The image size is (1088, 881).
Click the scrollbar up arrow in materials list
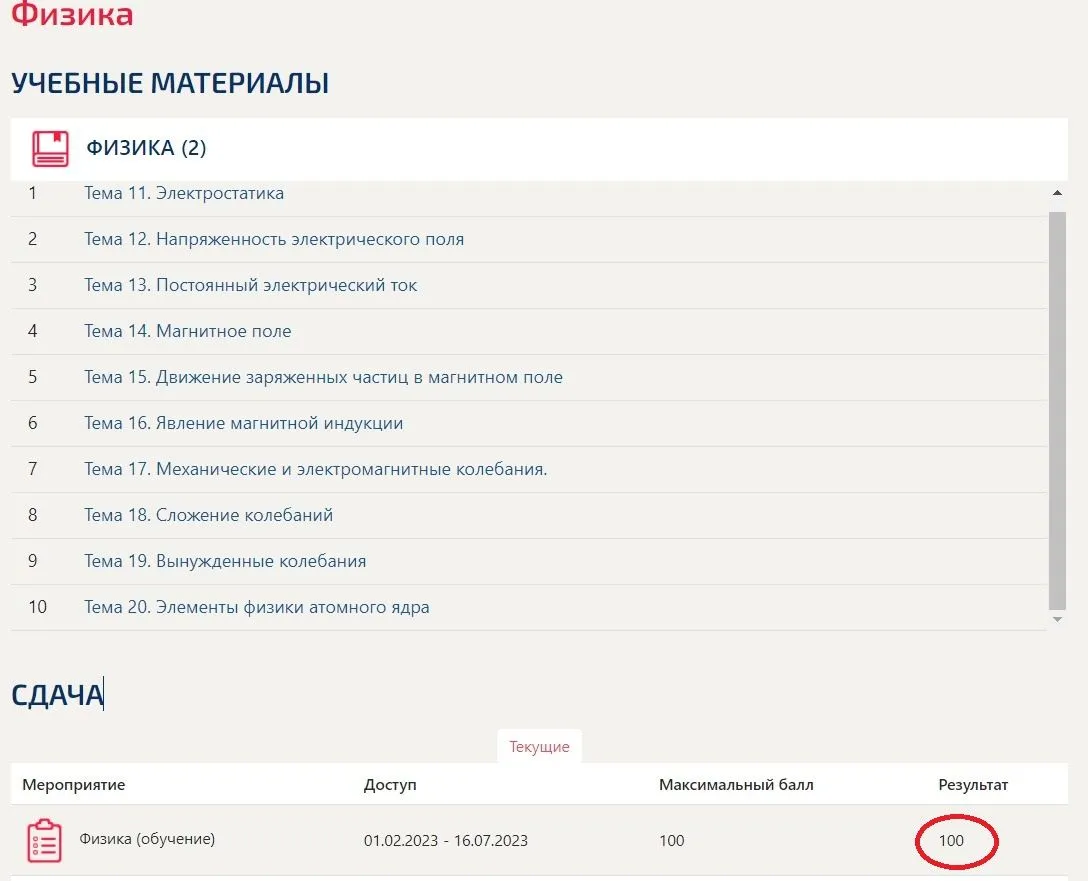[x=1057, y=192]
